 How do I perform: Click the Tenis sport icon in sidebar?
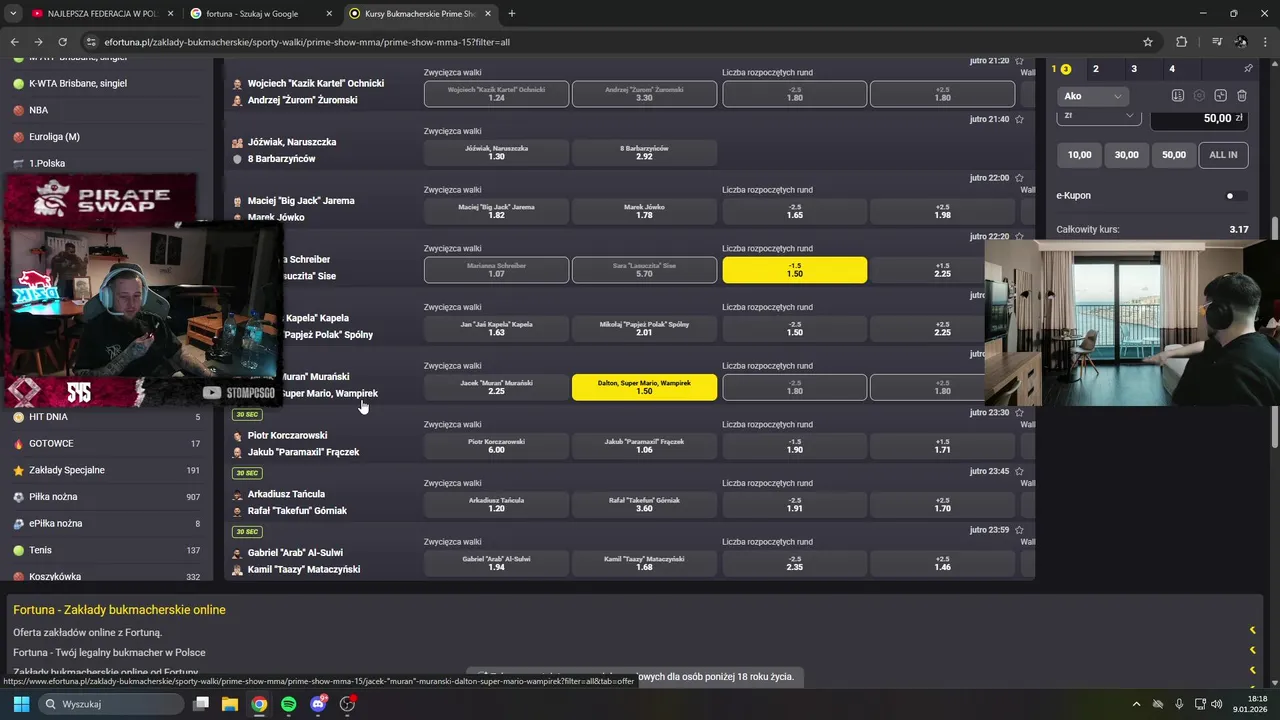(x=19, y=550)
